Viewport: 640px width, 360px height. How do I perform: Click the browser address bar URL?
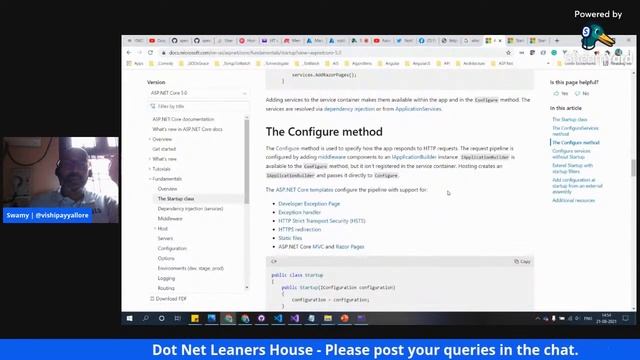tap(255, 53)
